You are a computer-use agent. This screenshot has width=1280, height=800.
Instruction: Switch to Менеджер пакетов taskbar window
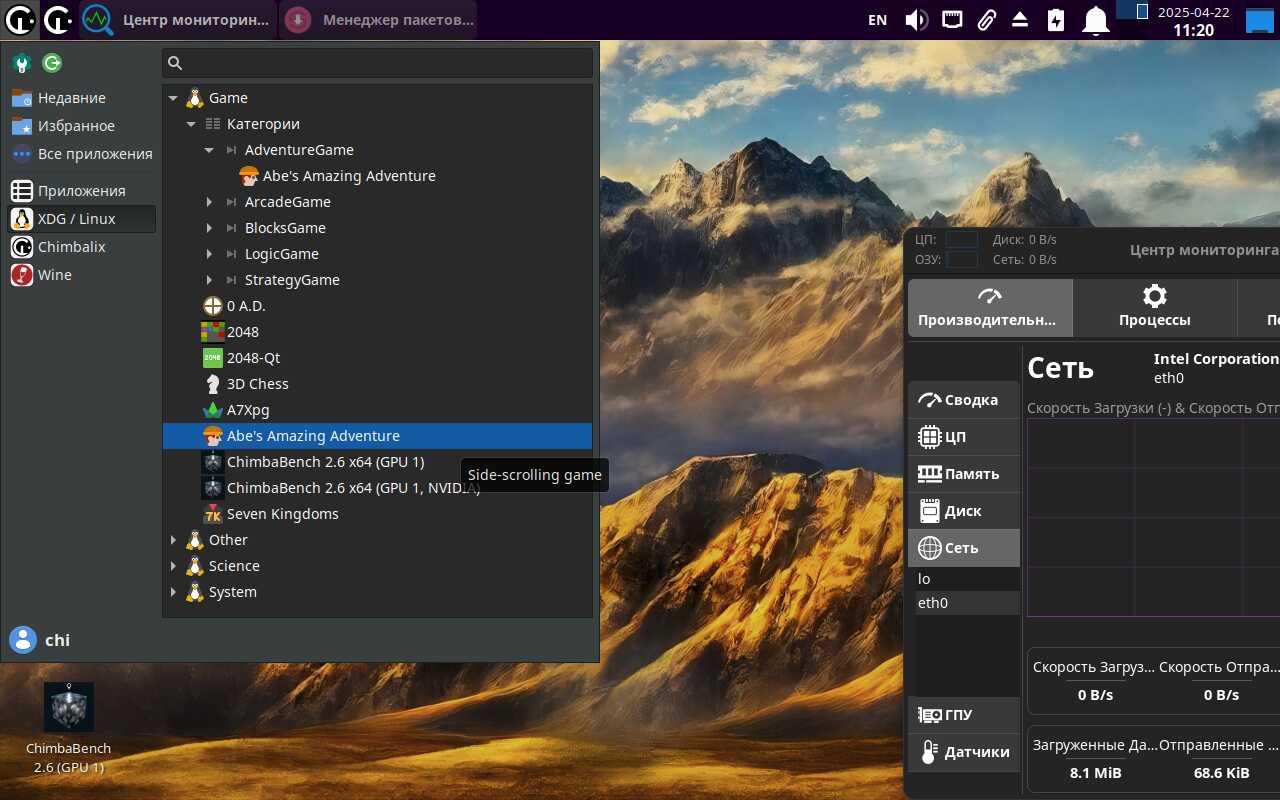[x=378, y=19]
